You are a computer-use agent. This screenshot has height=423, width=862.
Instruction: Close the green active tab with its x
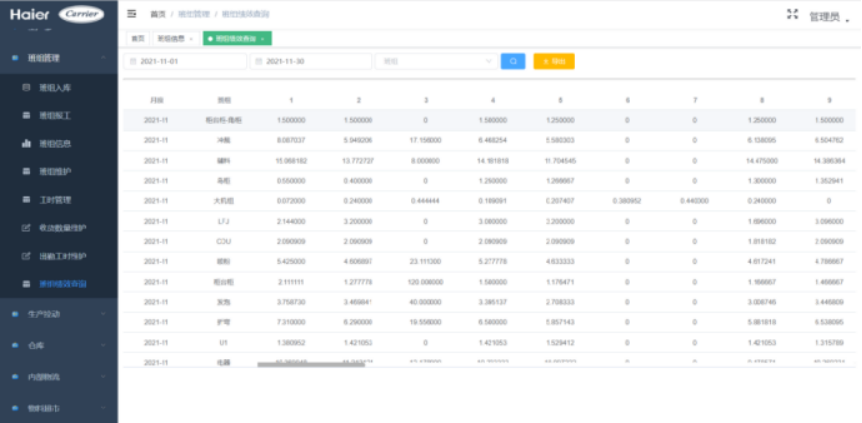[x=262, y=38]
